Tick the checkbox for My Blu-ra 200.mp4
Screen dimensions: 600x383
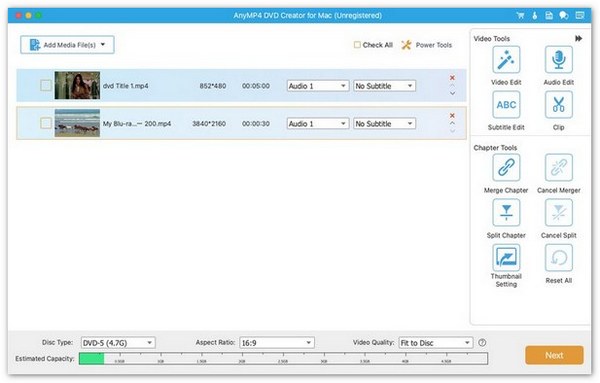click(x=46, y=123)
